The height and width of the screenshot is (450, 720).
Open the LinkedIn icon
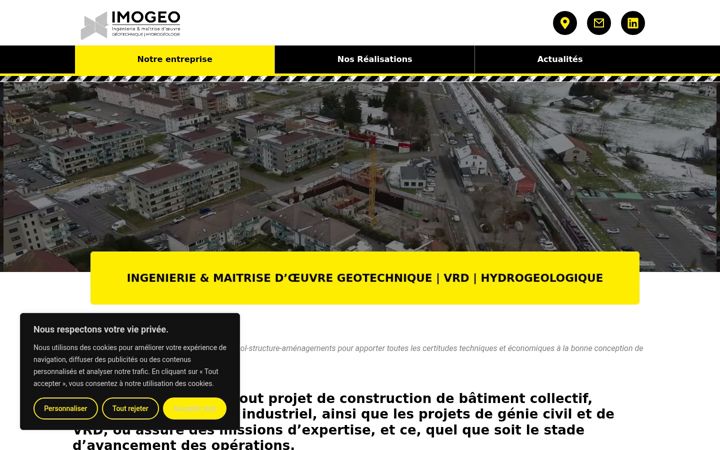pos(633,23)
